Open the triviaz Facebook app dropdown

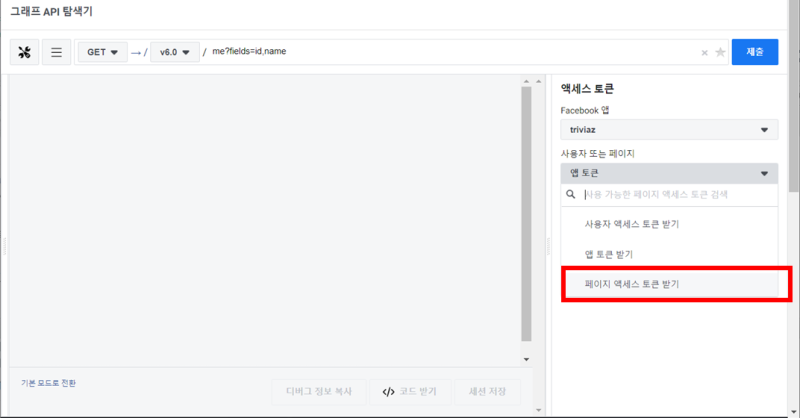coord(669,130)
